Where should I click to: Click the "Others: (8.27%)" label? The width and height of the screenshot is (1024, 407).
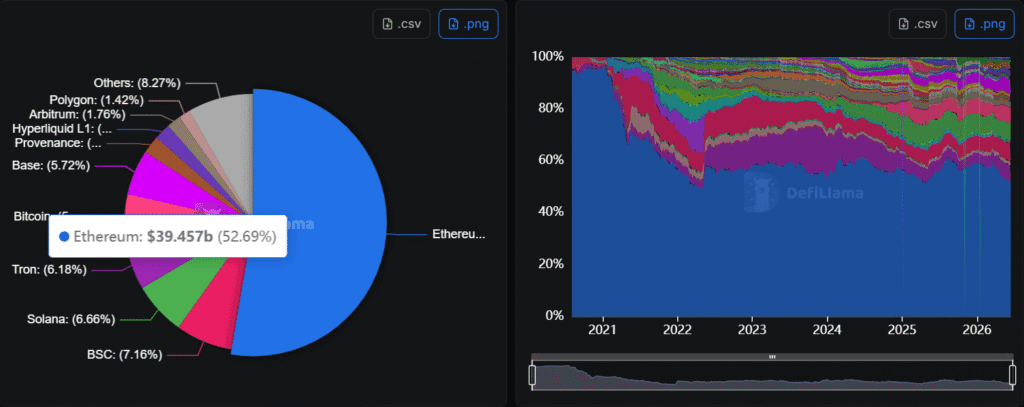click(x=137, y=83)
